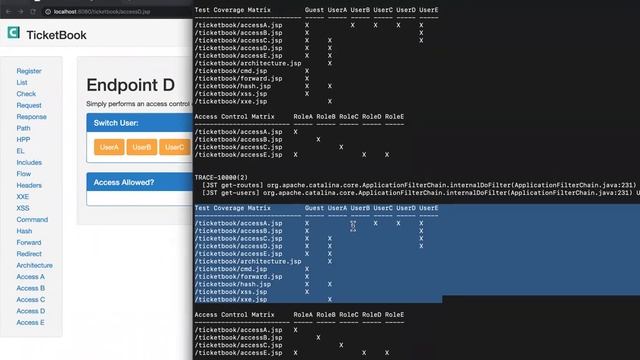The image size is (640, 360).
Task: Navigate to Access B page
Action: (31, 288)
